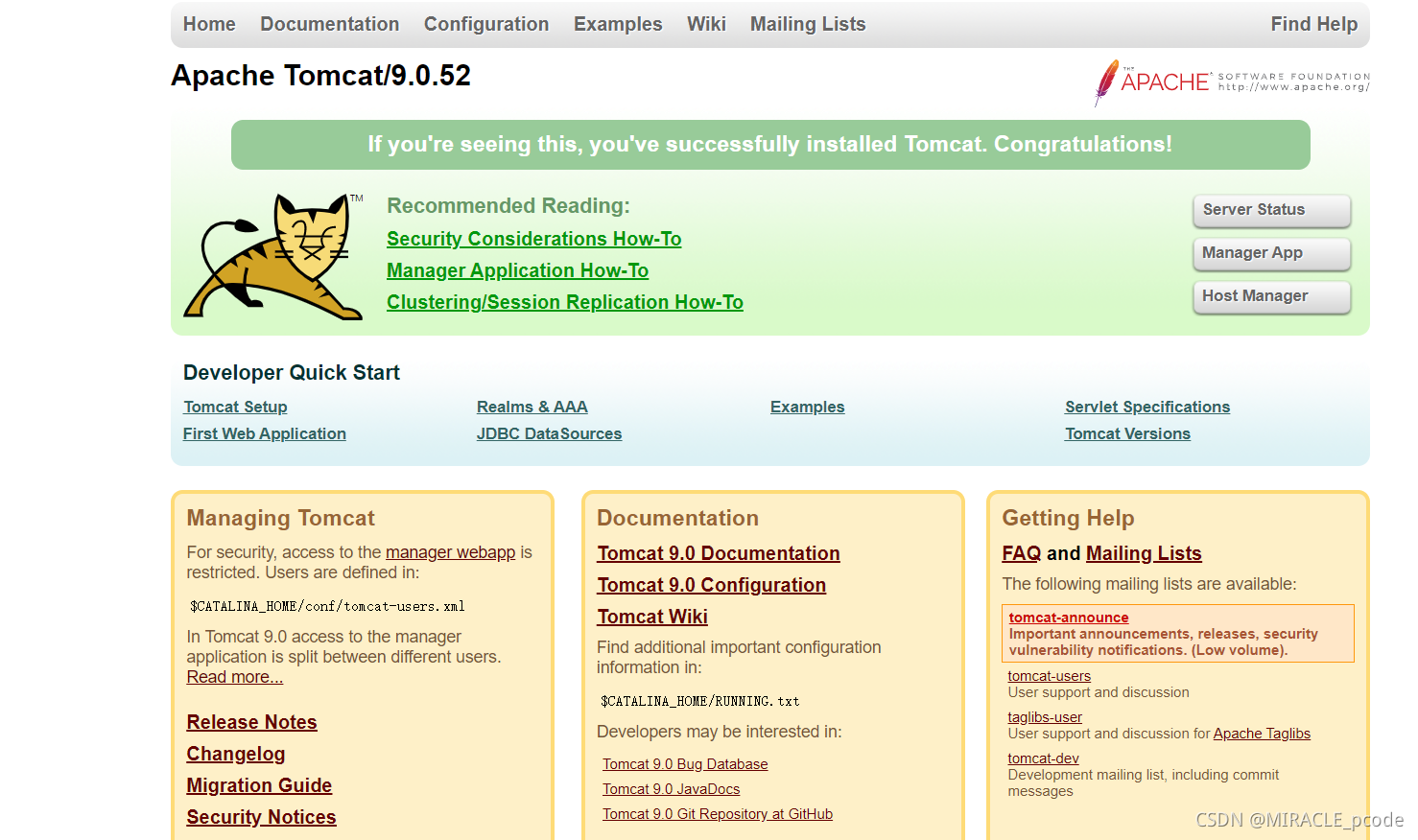Click the Tomcat cat logo image
Viewport: 1418px width, 840px height.
tap(273, 256)
